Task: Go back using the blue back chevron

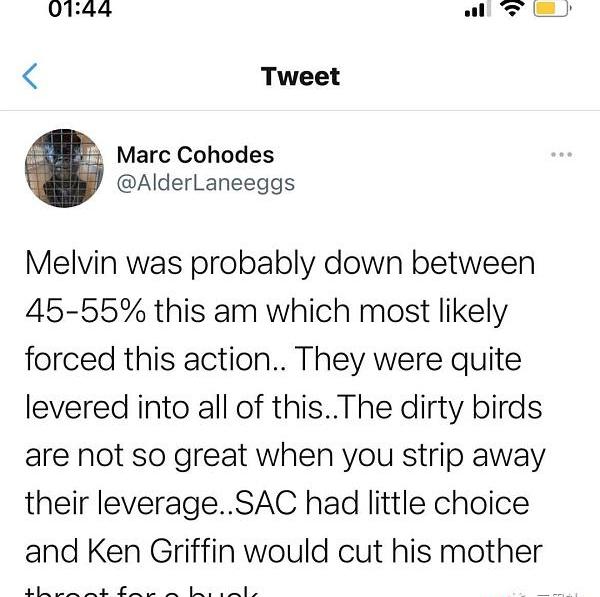Action: pos(30,76)
